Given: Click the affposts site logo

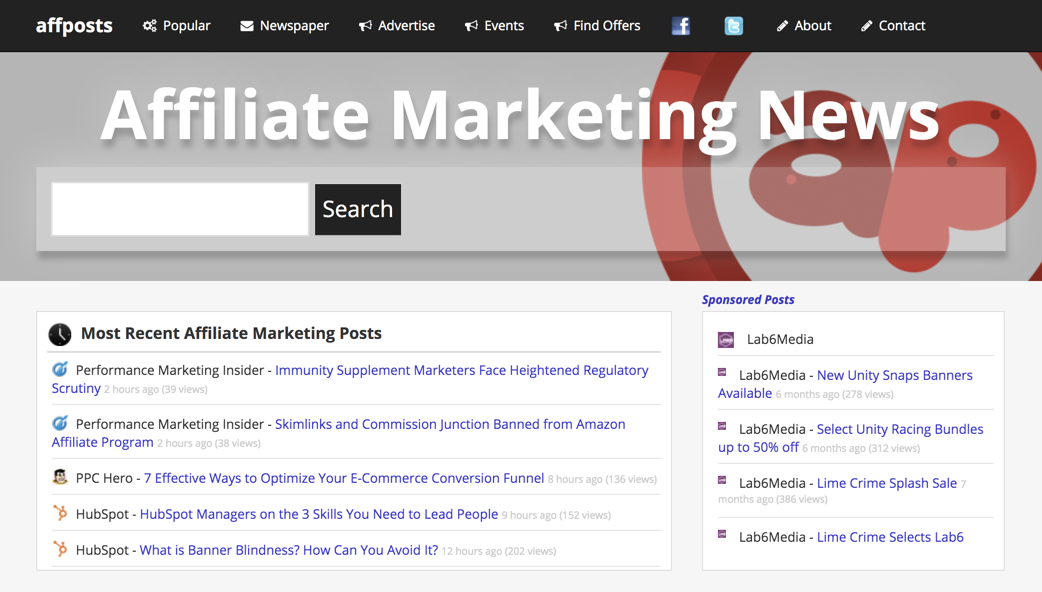Looking at the screenshot, I should tap(74, 26).
